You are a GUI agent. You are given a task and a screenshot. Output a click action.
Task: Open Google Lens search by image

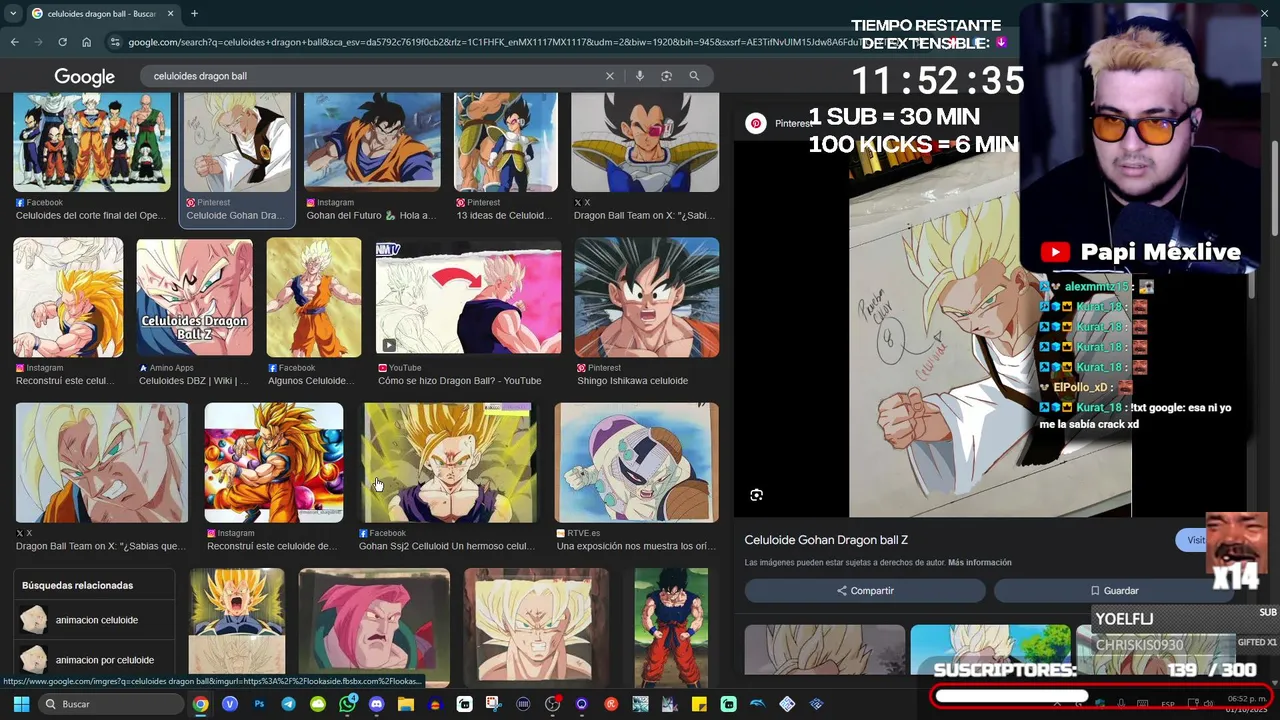666,76
